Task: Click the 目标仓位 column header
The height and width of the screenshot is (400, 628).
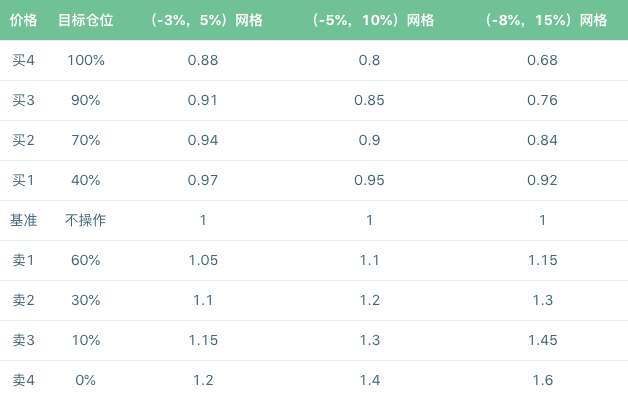Action: [x=86, y=20]
